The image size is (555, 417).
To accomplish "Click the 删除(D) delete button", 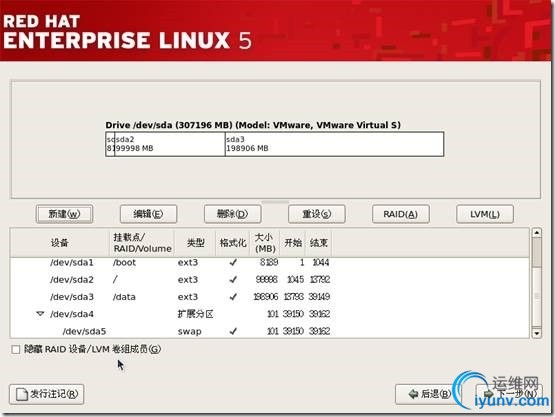I will (x=233, y=214).
